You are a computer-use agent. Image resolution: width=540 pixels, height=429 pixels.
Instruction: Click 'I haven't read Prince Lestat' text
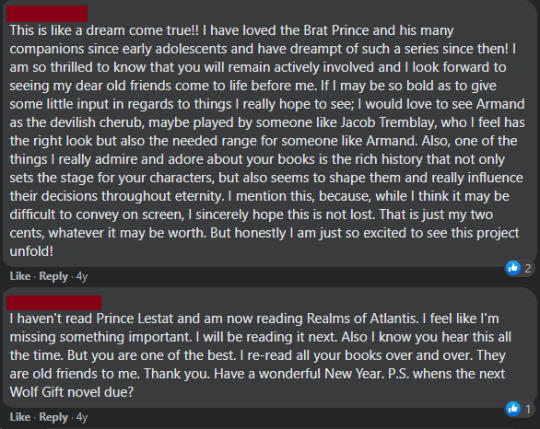click(x=91, y=318)
